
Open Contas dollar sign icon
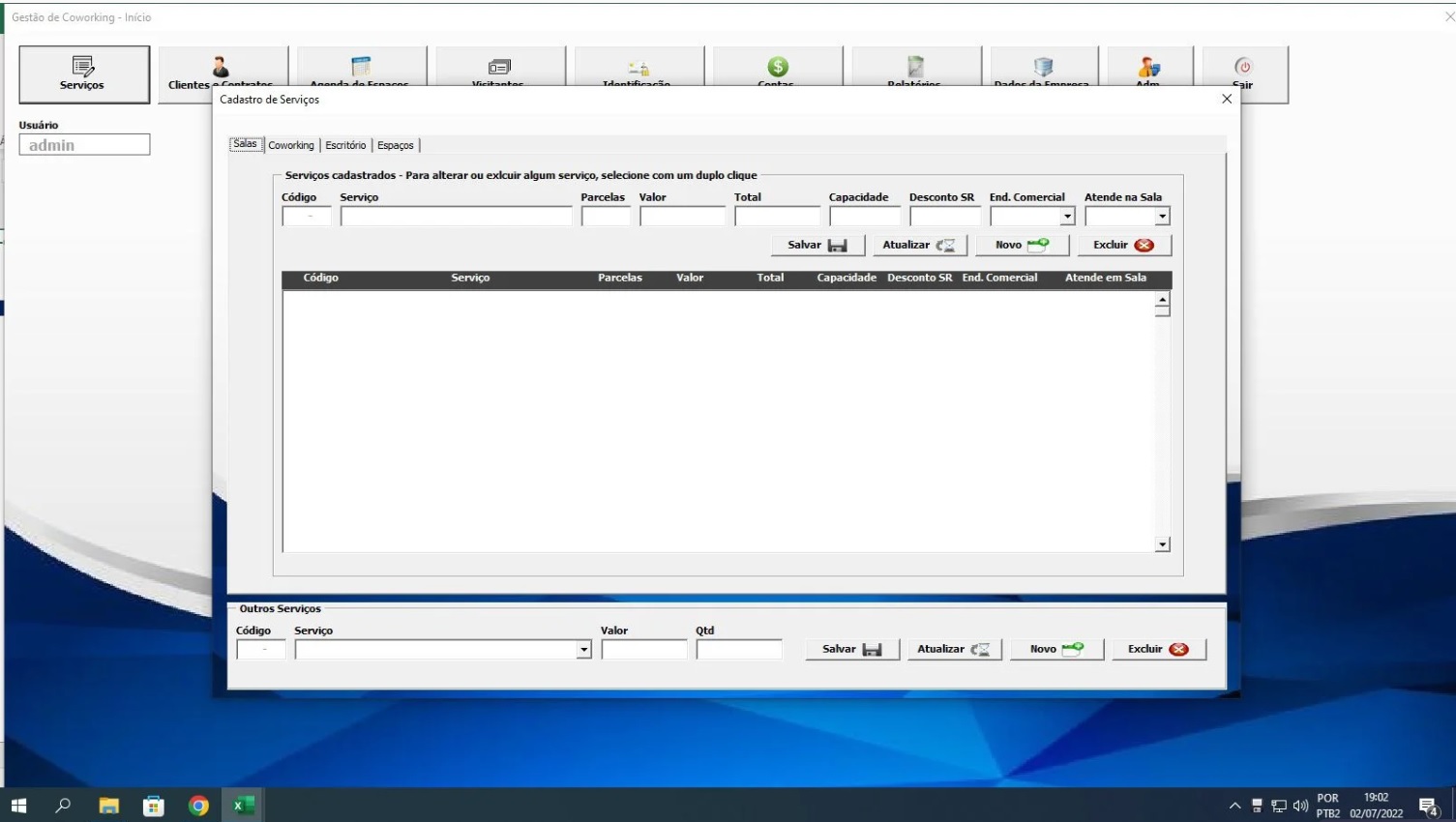click(777, 67)
